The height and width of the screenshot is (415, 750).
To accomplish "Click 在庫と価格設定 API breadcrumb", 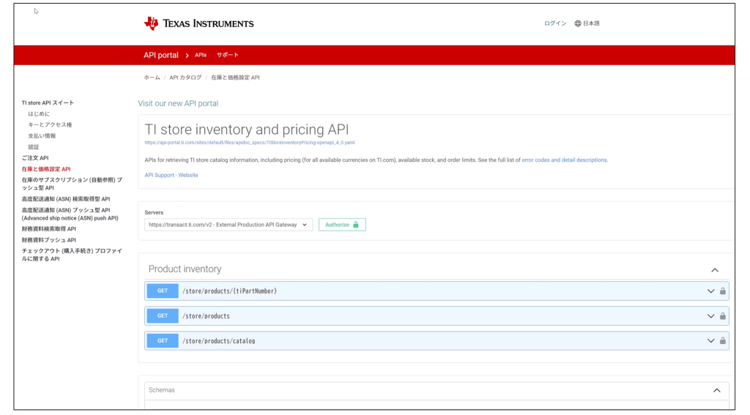I will pos(235,77).
